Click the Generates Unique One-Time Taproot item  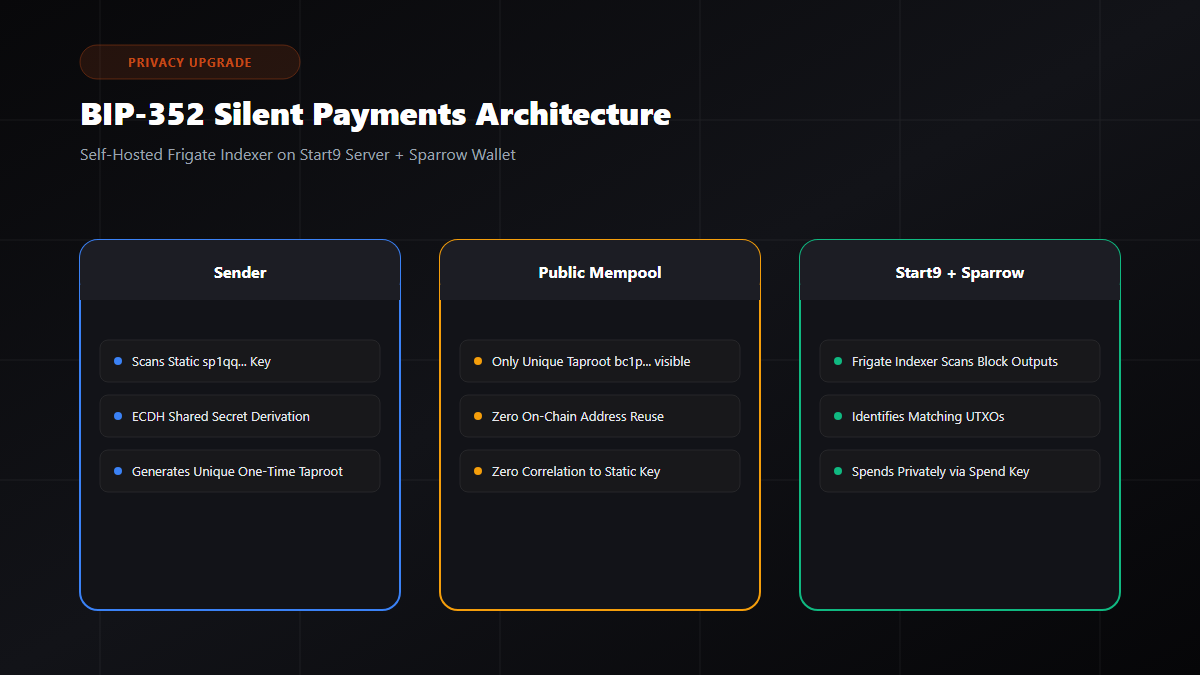tap(240, 471)
